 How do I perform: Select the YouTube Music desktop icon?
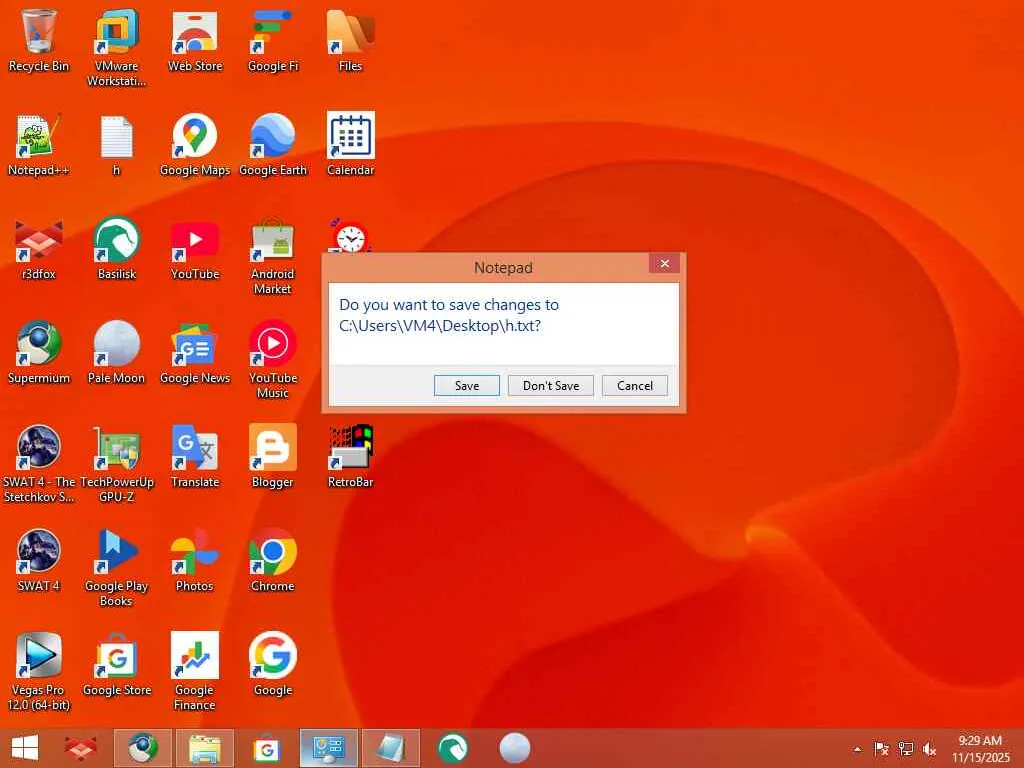[x=273, y=359]
